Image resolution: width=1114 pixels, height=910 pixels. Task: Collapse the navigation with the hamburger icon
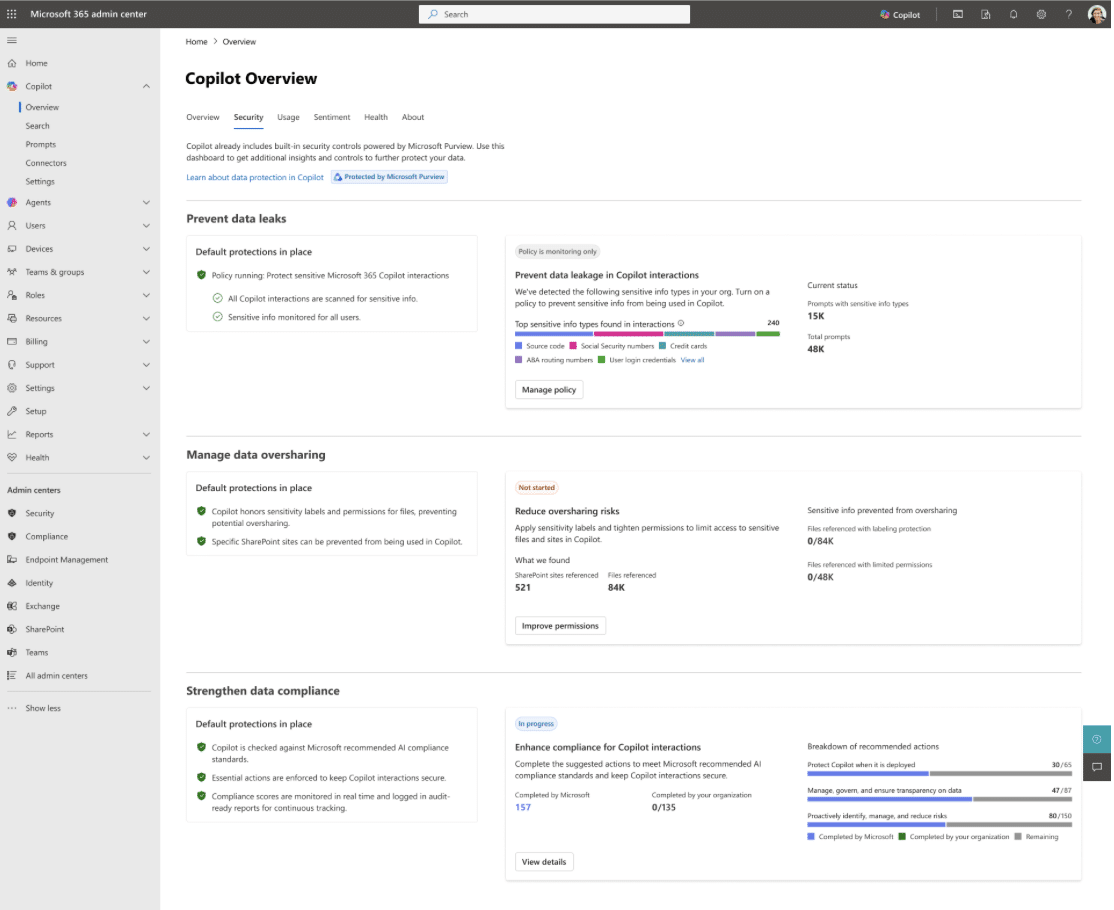(14, 40)
